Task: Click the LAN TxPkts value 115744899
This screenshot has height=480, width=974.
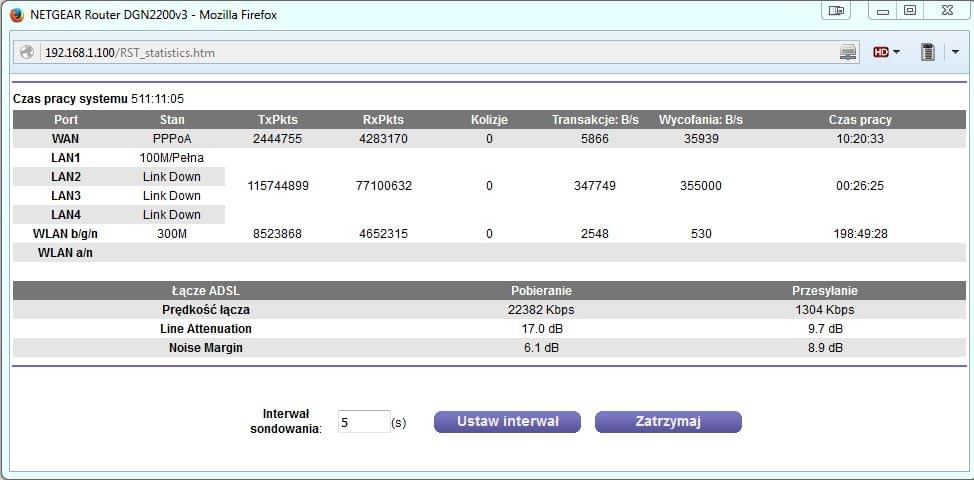Action: 278,186
